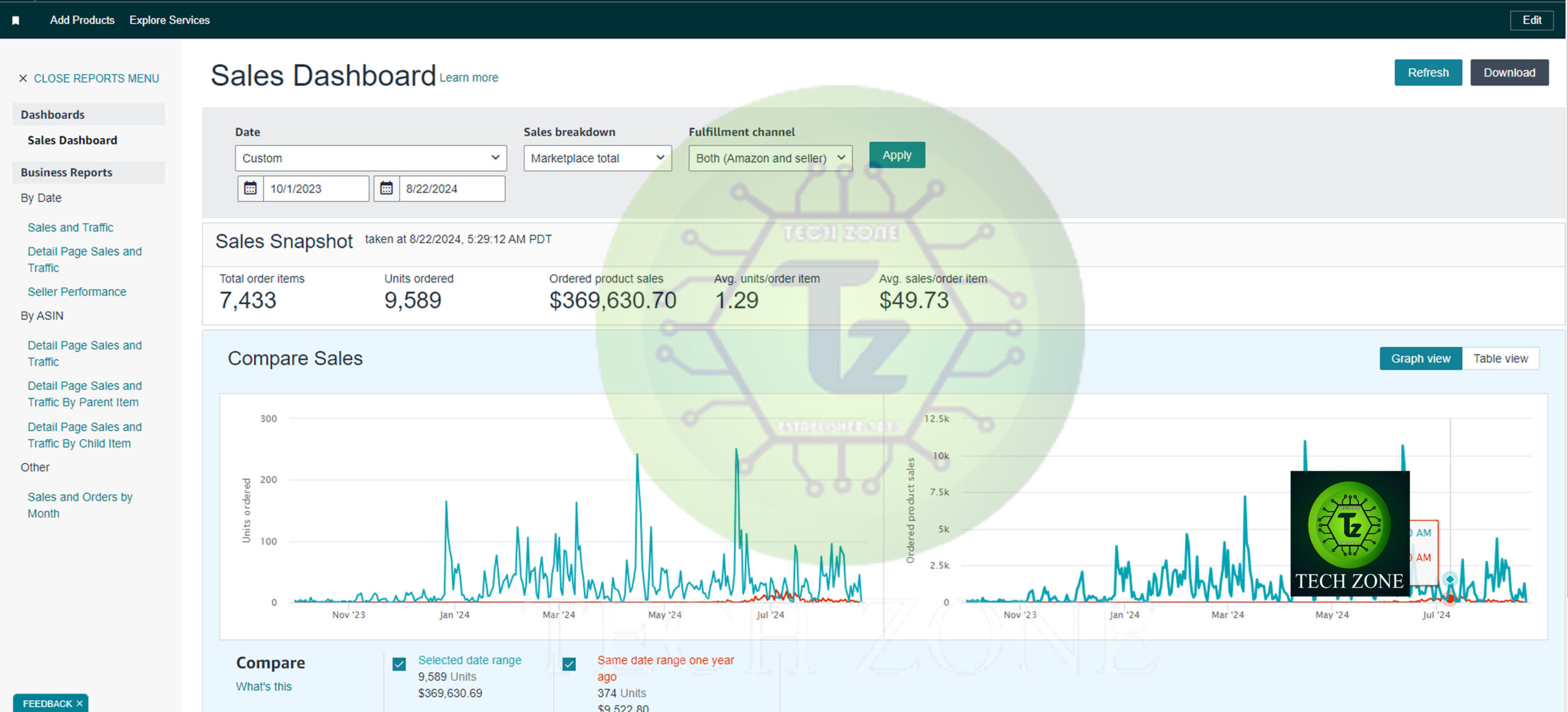The height and width of the screenshot is (712, 1568).
Task: Open the end date calendar icon
Action: tap(386, 189)
